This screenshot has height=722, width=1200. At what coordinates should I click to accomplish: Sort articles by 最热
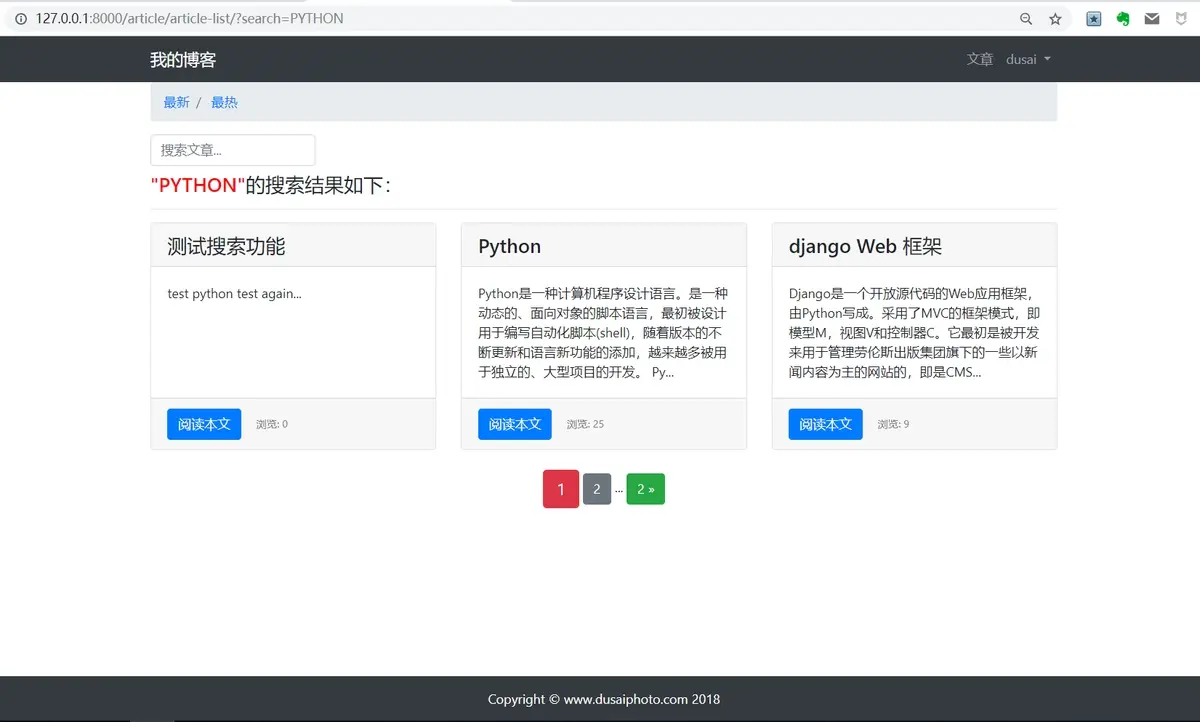coord(224,102)
